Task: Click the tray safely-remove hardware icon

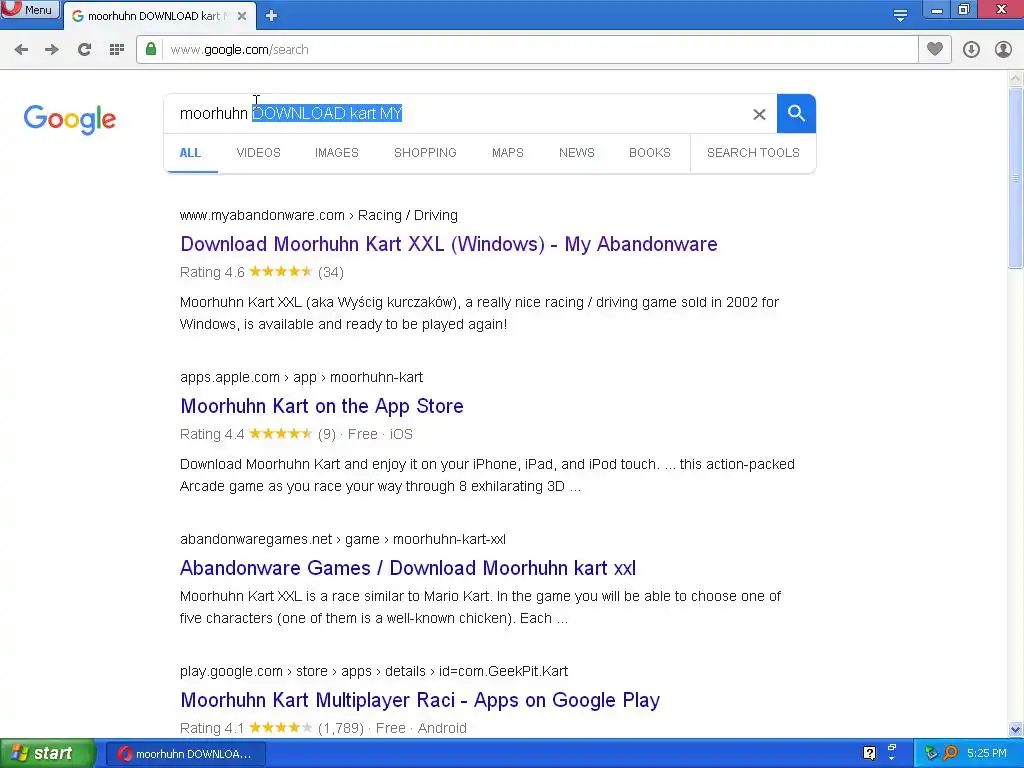Action: pyautogui.click(x=931, y=754)
